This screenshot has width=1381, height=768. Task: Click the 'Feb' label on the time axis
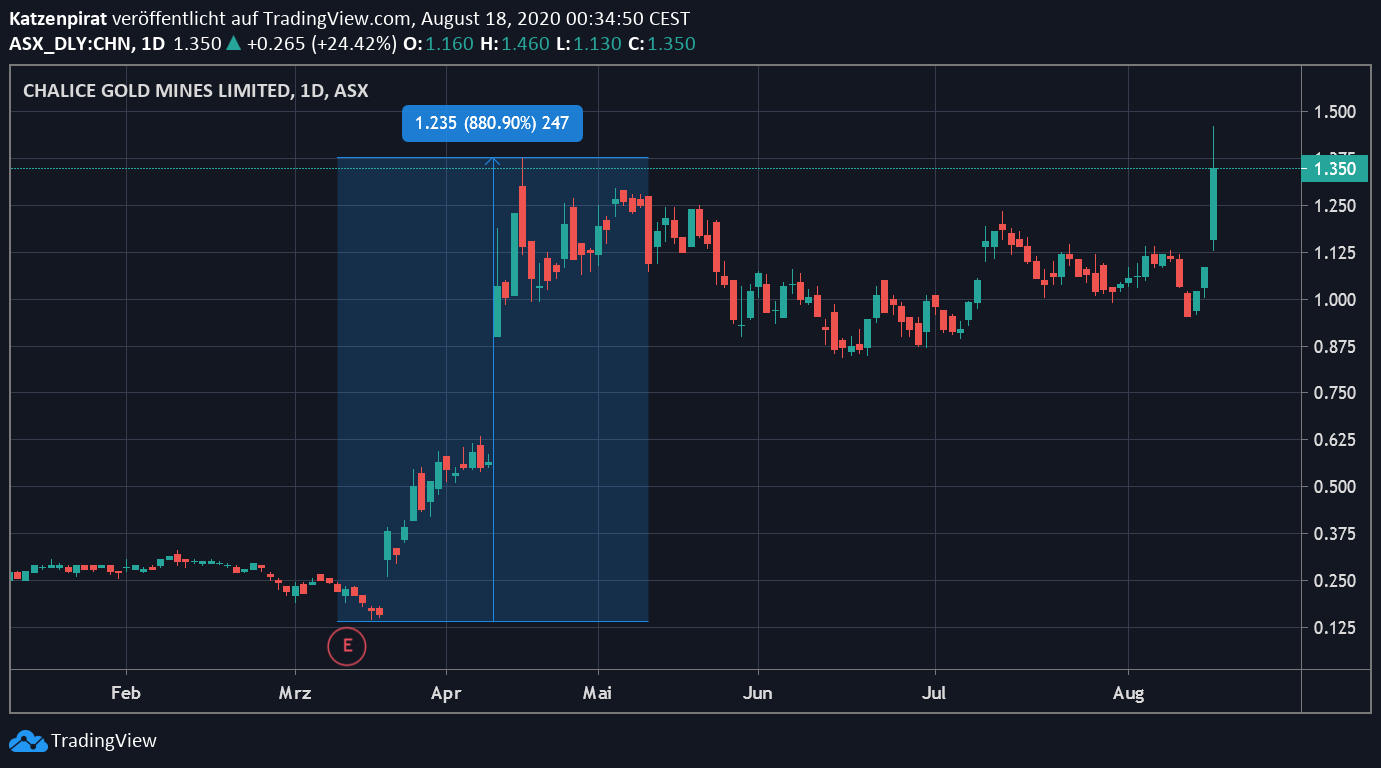click(125, 692)
